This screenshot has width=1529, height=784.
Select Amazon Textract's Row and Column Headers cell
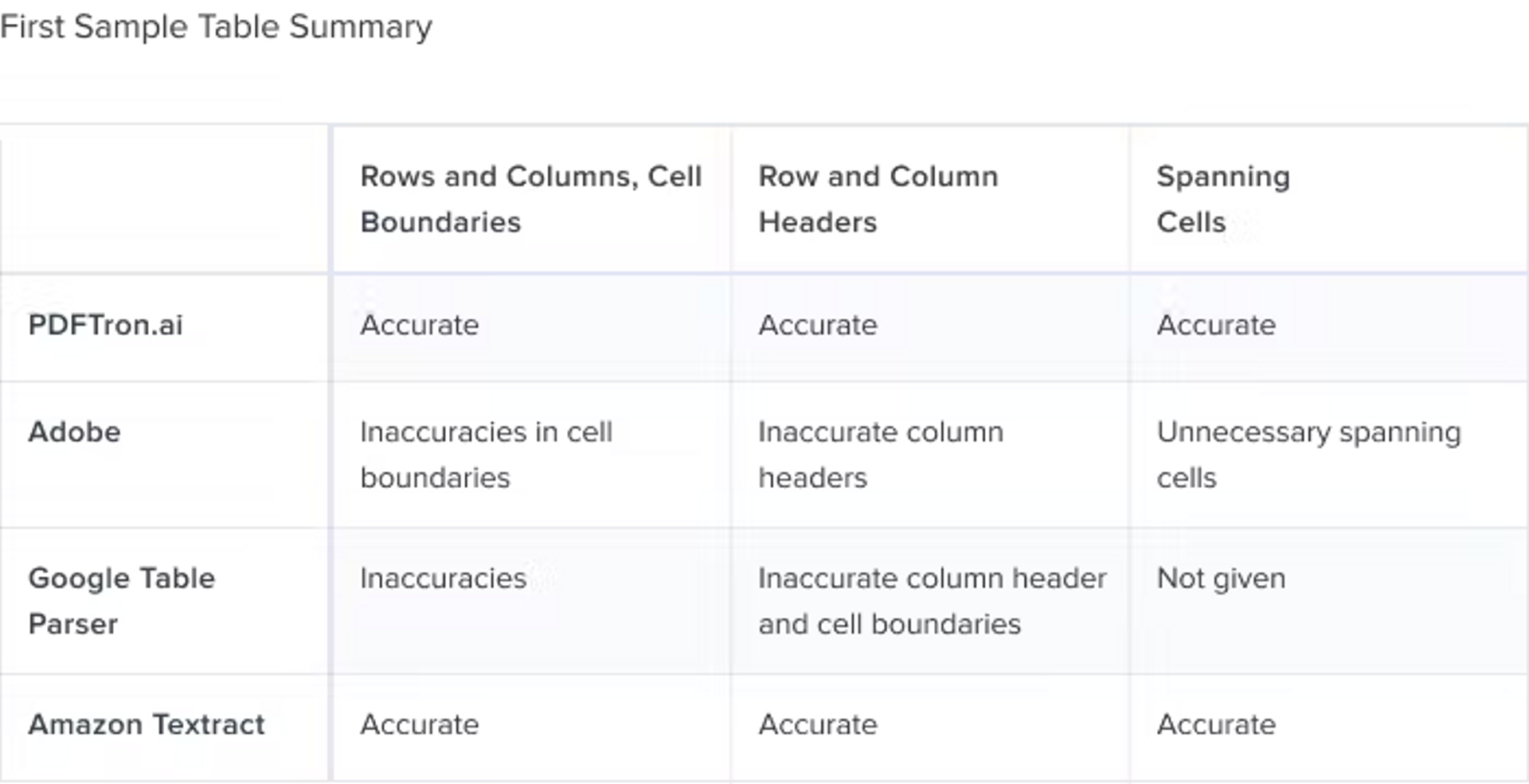click(x=818, y=725)
